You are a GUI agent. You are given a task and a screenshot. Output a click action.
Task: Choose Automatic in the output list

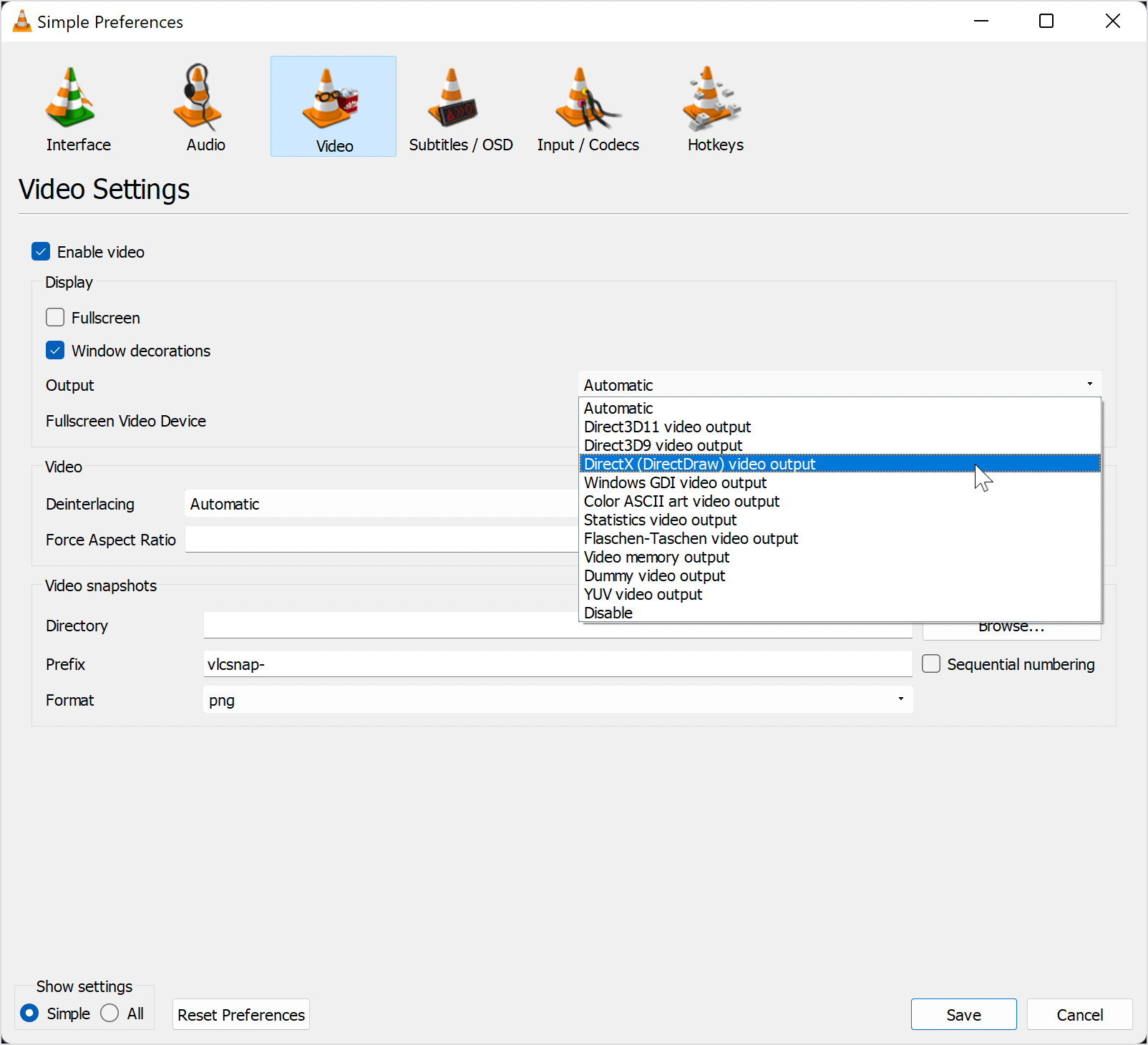840,408
